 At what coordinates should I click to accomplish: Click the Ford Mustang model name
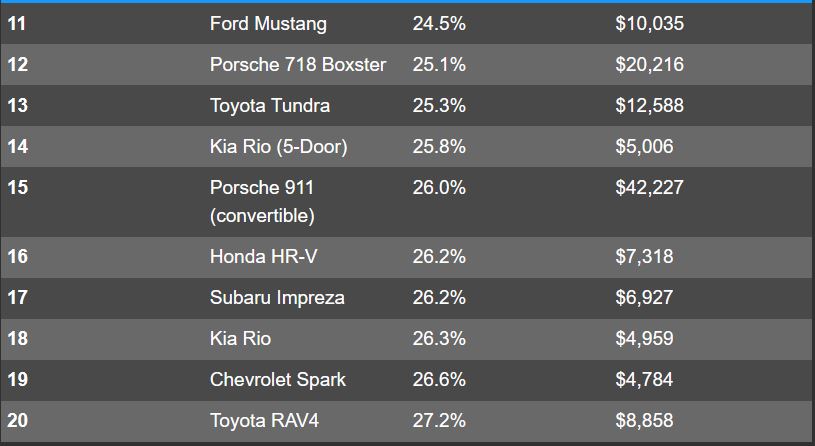pos(267,24)
